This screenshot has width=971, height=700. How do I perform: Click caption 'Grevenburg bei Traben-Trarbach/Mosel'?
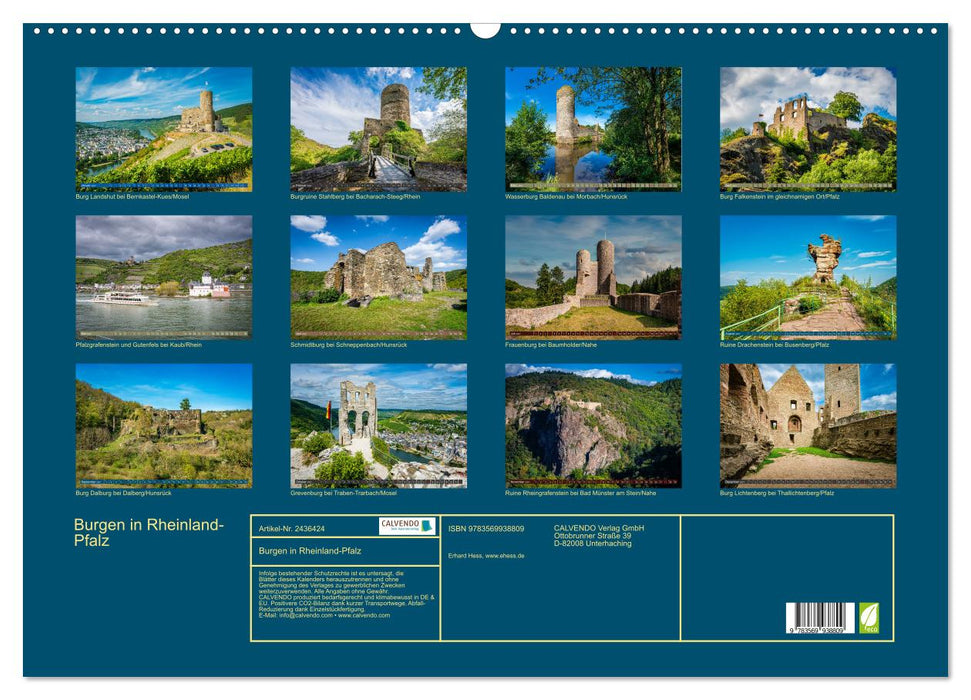(344, 493)
